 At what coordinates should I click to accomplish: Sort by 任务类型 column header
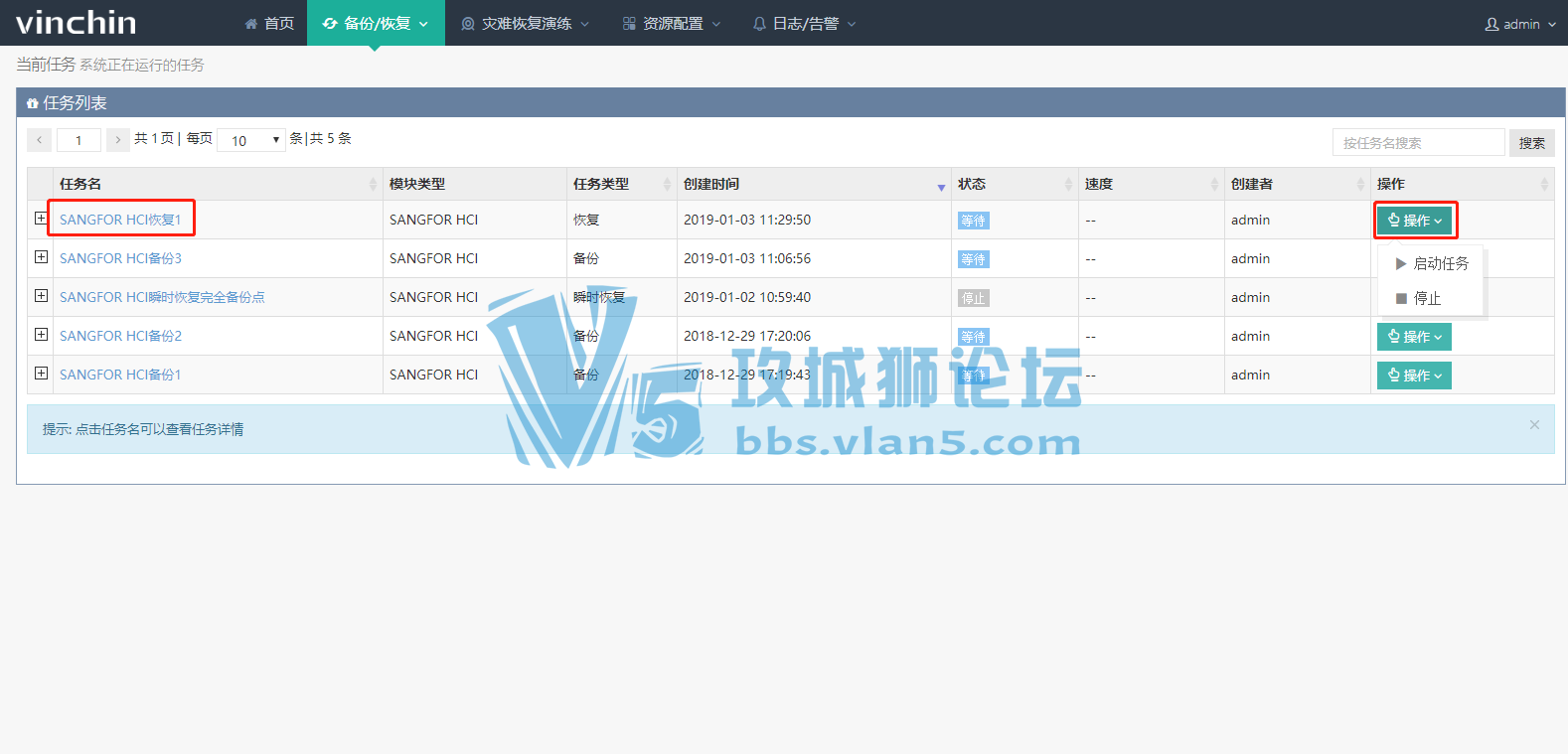click(x=621, y=184)
